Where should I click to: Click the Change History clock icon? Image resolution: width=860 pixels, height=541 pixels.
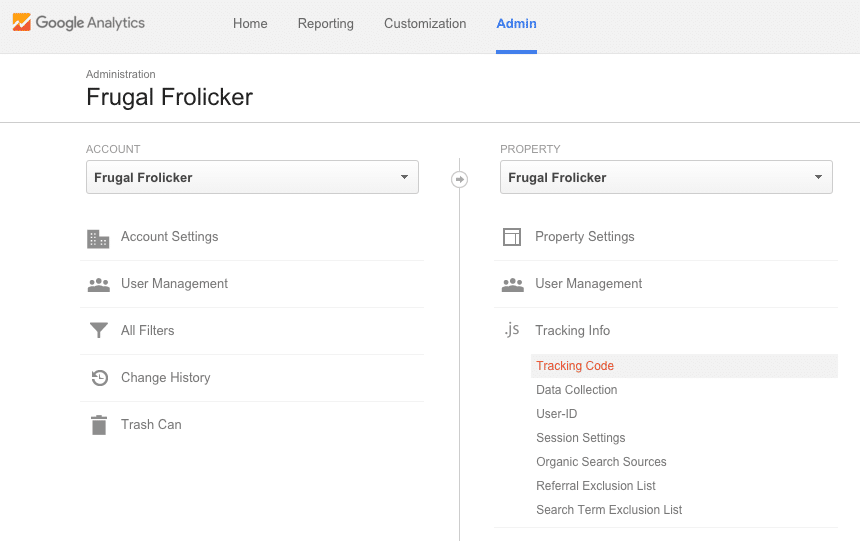pyautogui.click(x=99, y=377)
